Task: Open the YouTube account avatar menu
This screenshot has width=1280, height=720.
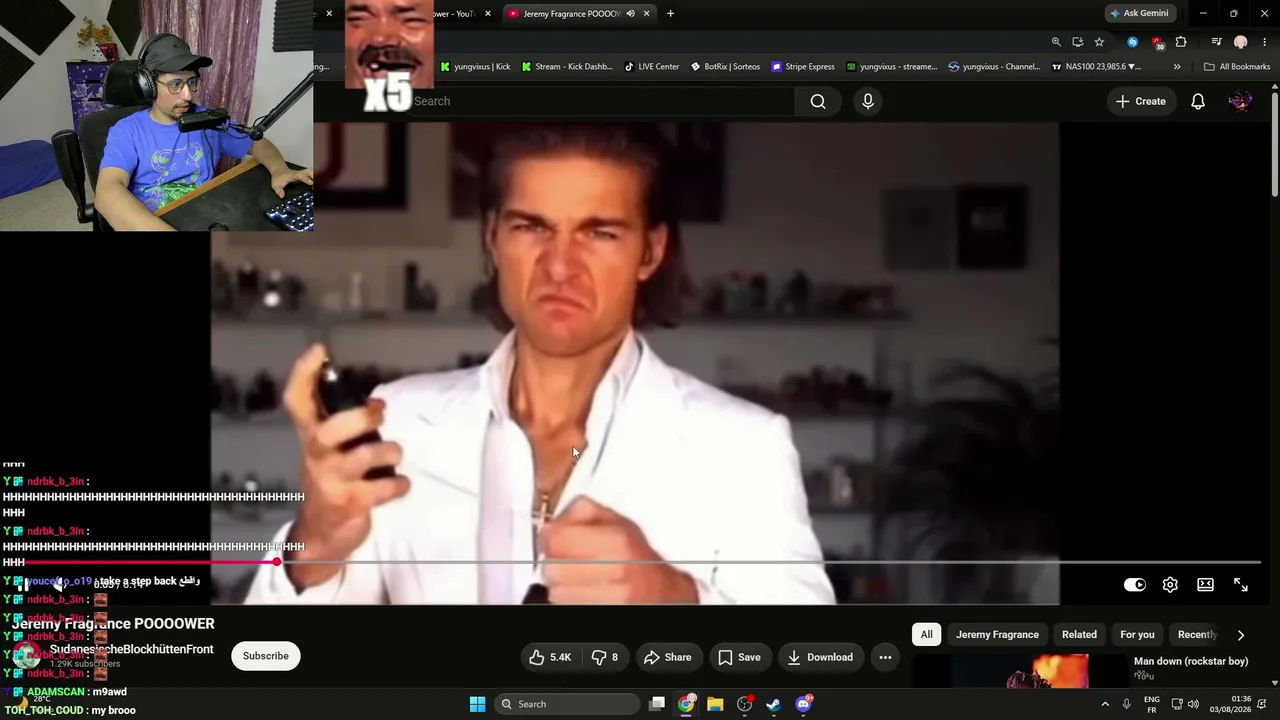Action: (x=1240, y=101)
